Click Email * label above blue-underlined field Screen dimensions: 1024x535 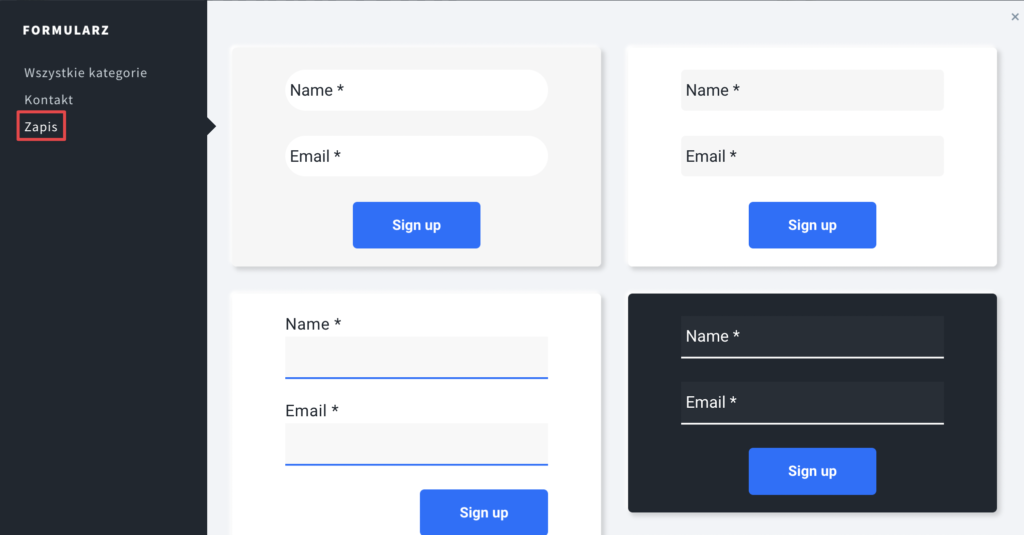pos(312,410)
